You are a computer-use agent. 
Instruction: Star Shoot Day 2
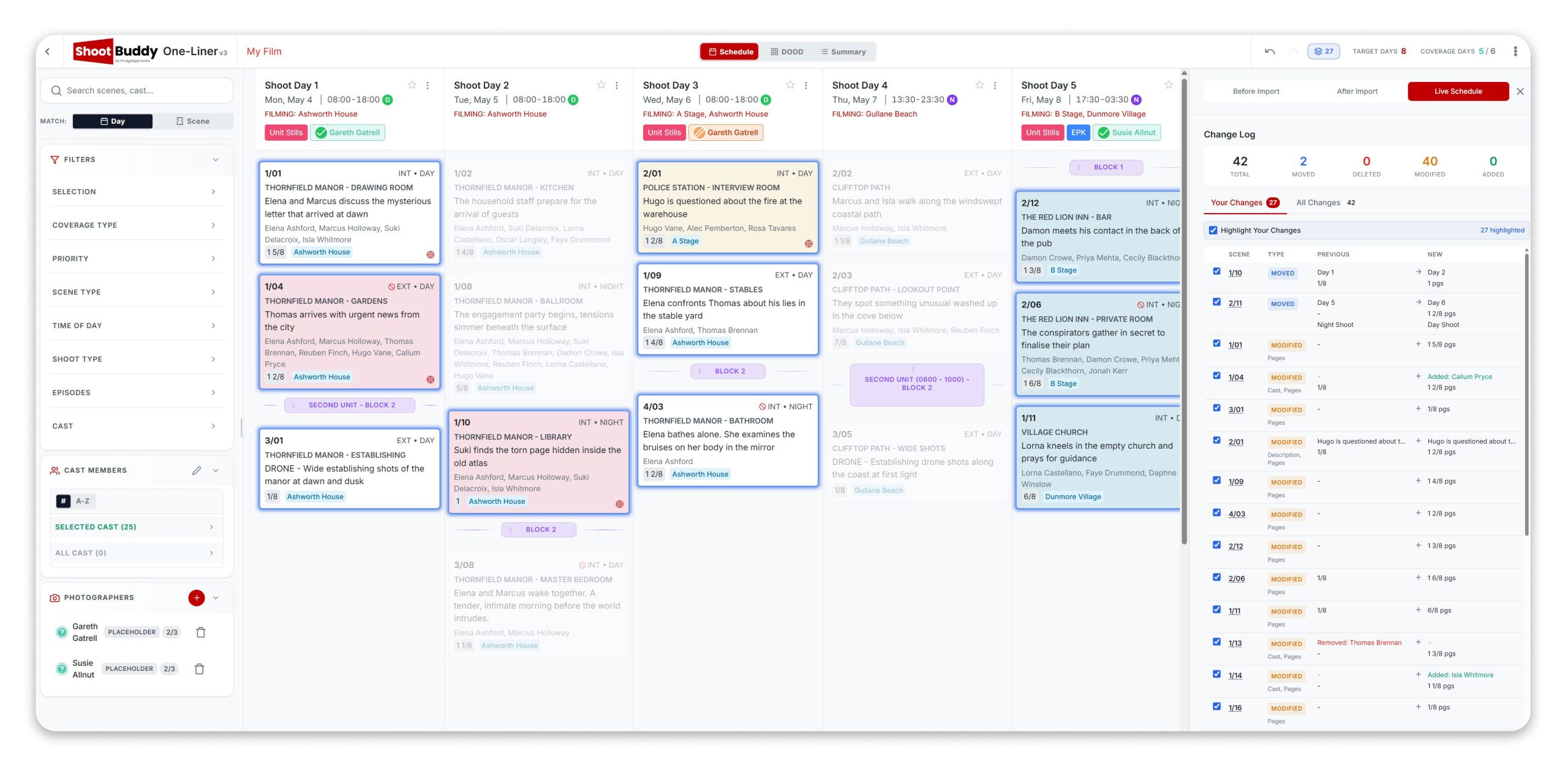(x=601, y=85)
